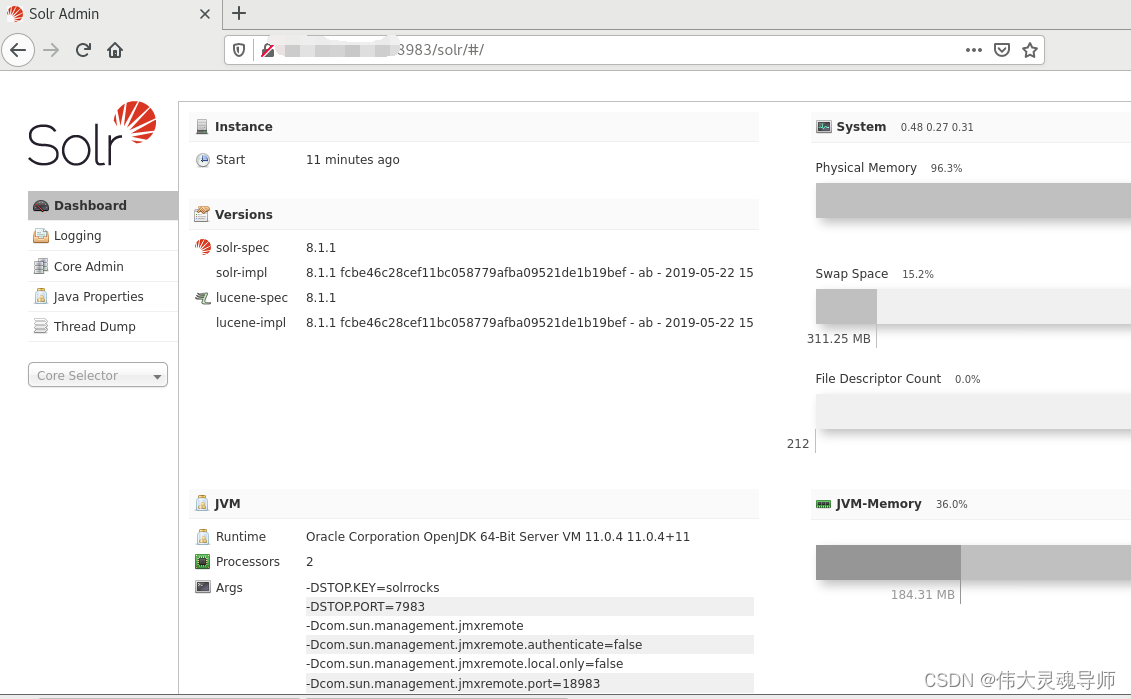Click the JVM section header icon
This screenshot has width=1131, height=699.
(202, 504)
